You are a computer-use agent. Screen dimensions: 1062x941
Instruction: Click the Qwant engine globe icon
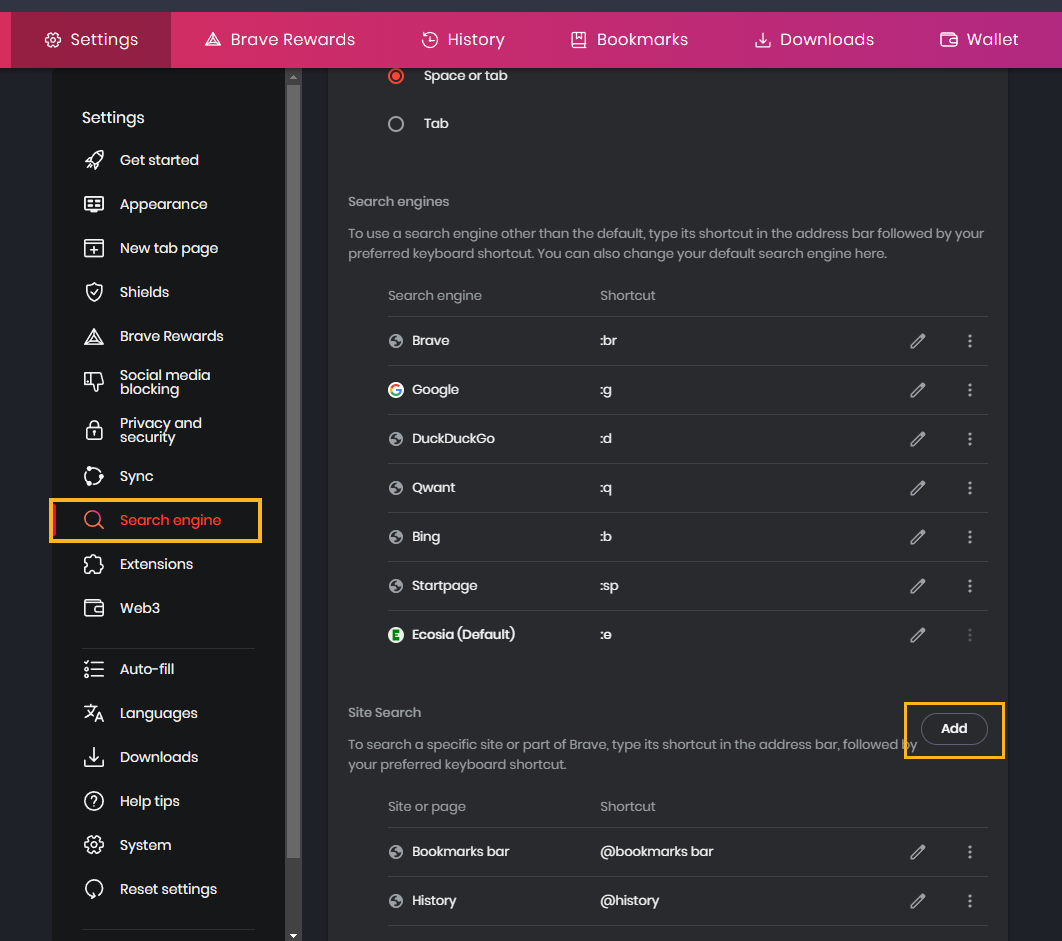point(396,488)
